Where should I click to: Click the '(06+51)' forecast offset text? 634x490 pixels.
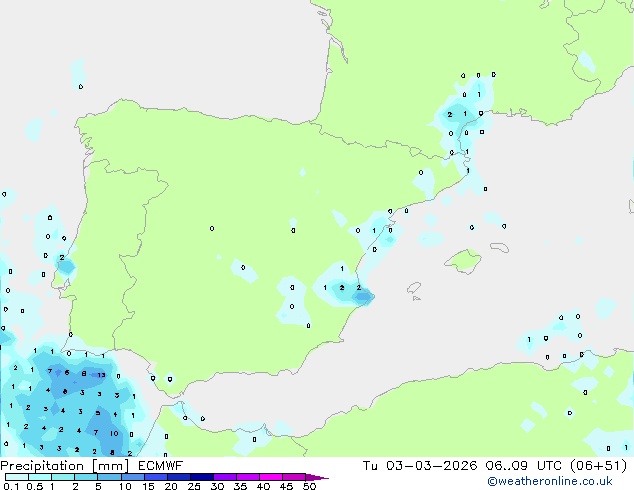(x=598, y=466)
